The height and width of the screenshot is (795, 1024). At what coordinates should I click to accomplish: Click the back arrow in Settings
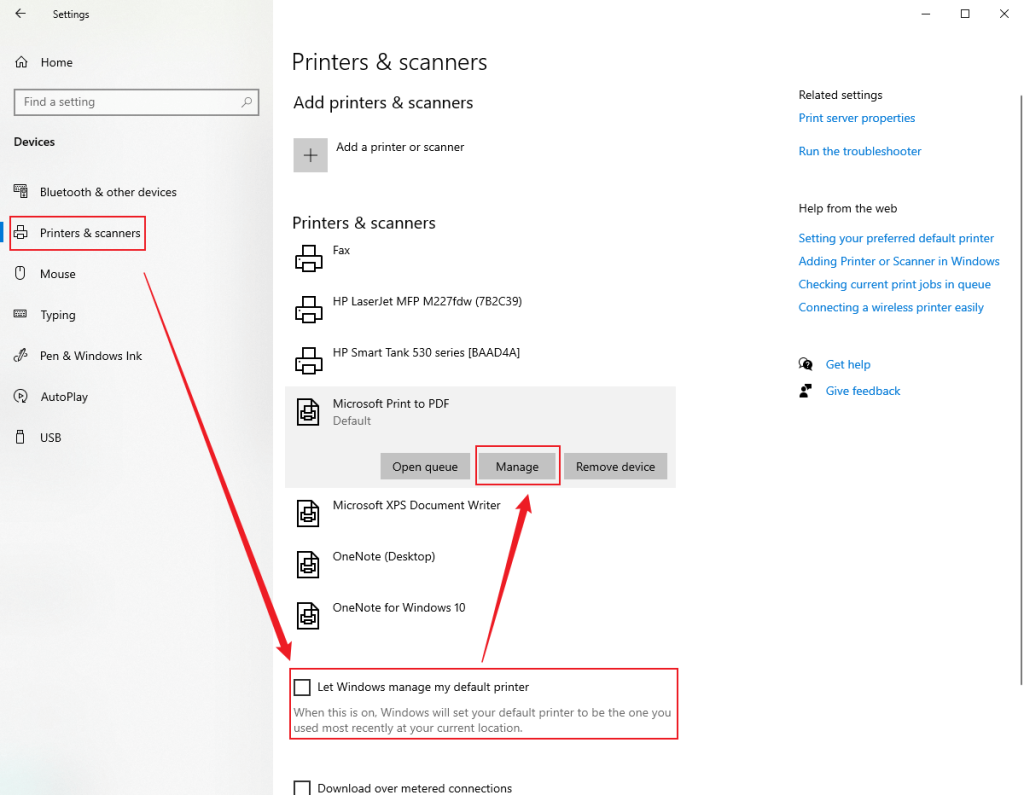click(x=20, y=14)
